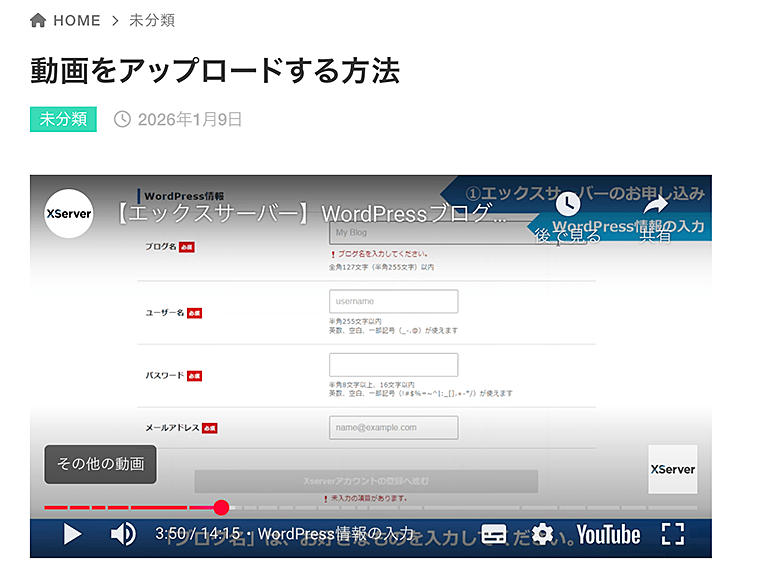Click the XServer channel avatar
The image size is (760, 588).
69,213
